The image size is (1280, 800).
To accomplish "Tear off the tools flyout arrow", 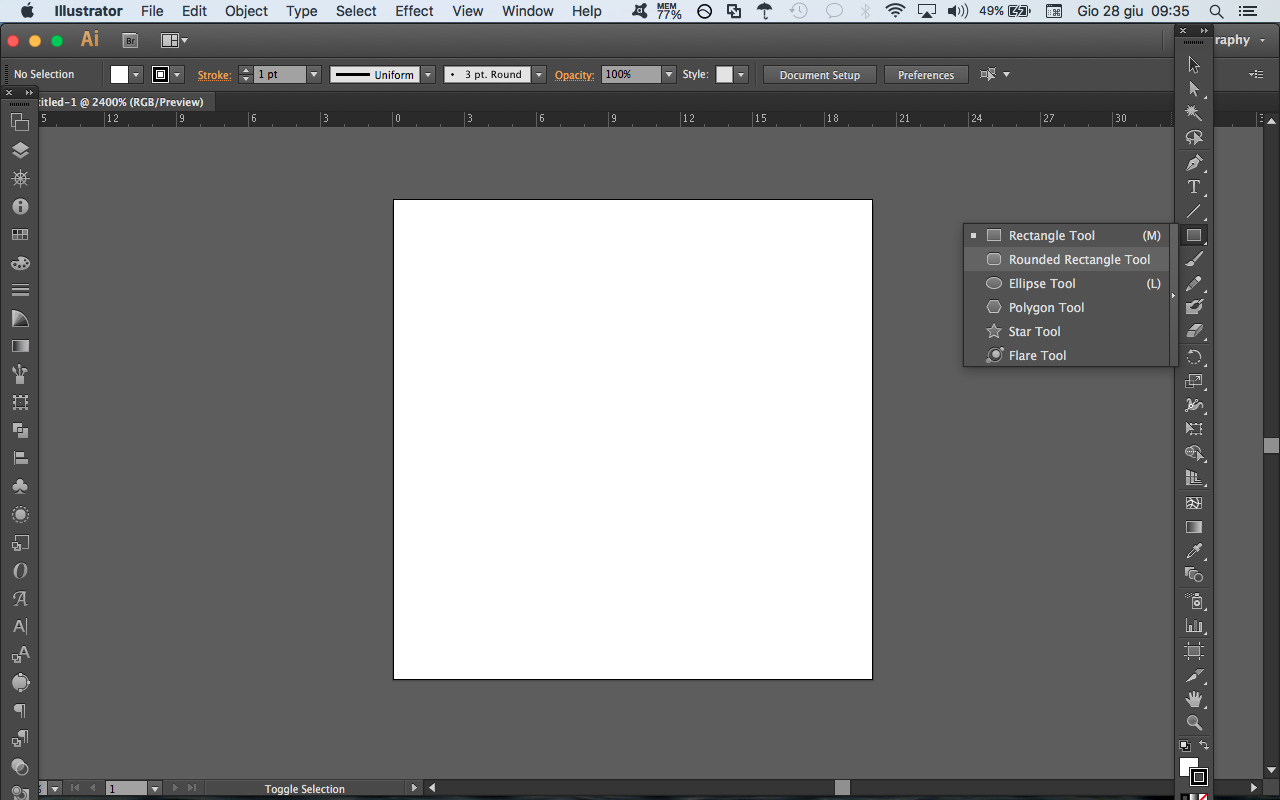I will [1174, 295].
